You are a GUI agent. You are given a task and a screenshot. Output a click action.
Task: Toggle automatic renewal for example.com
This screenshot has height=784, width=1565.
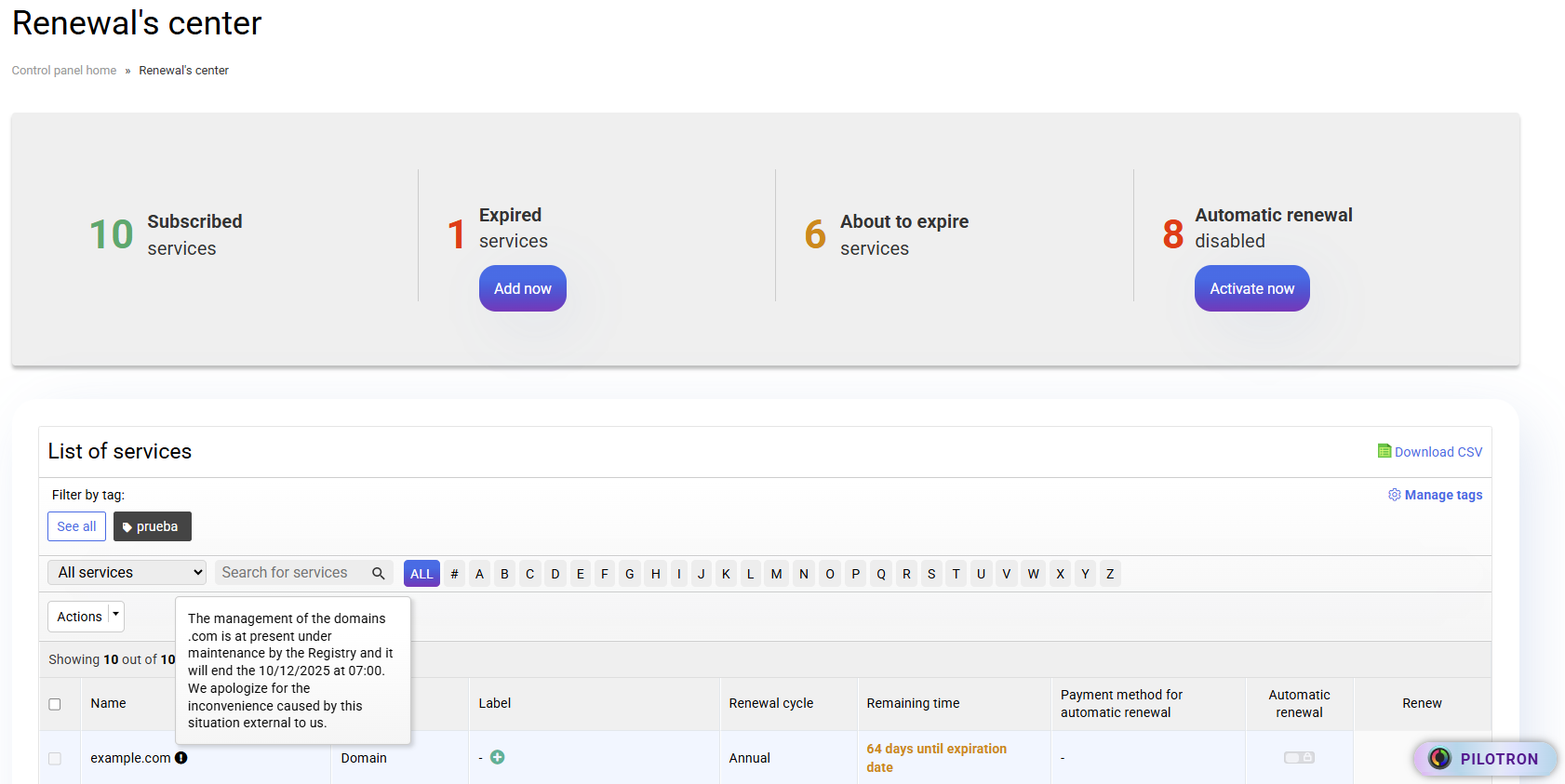[1299, 758]
